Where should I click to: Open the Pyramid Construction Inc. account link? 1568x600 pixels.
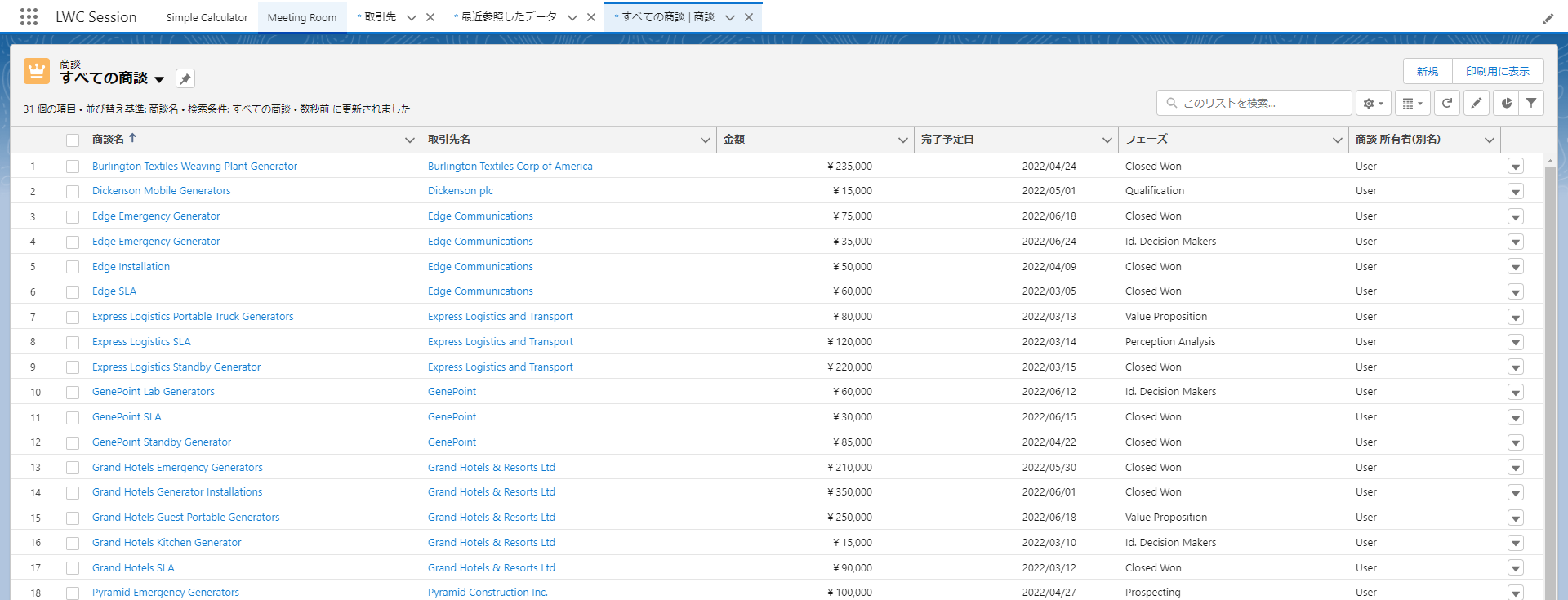click(x=488, y=593)
